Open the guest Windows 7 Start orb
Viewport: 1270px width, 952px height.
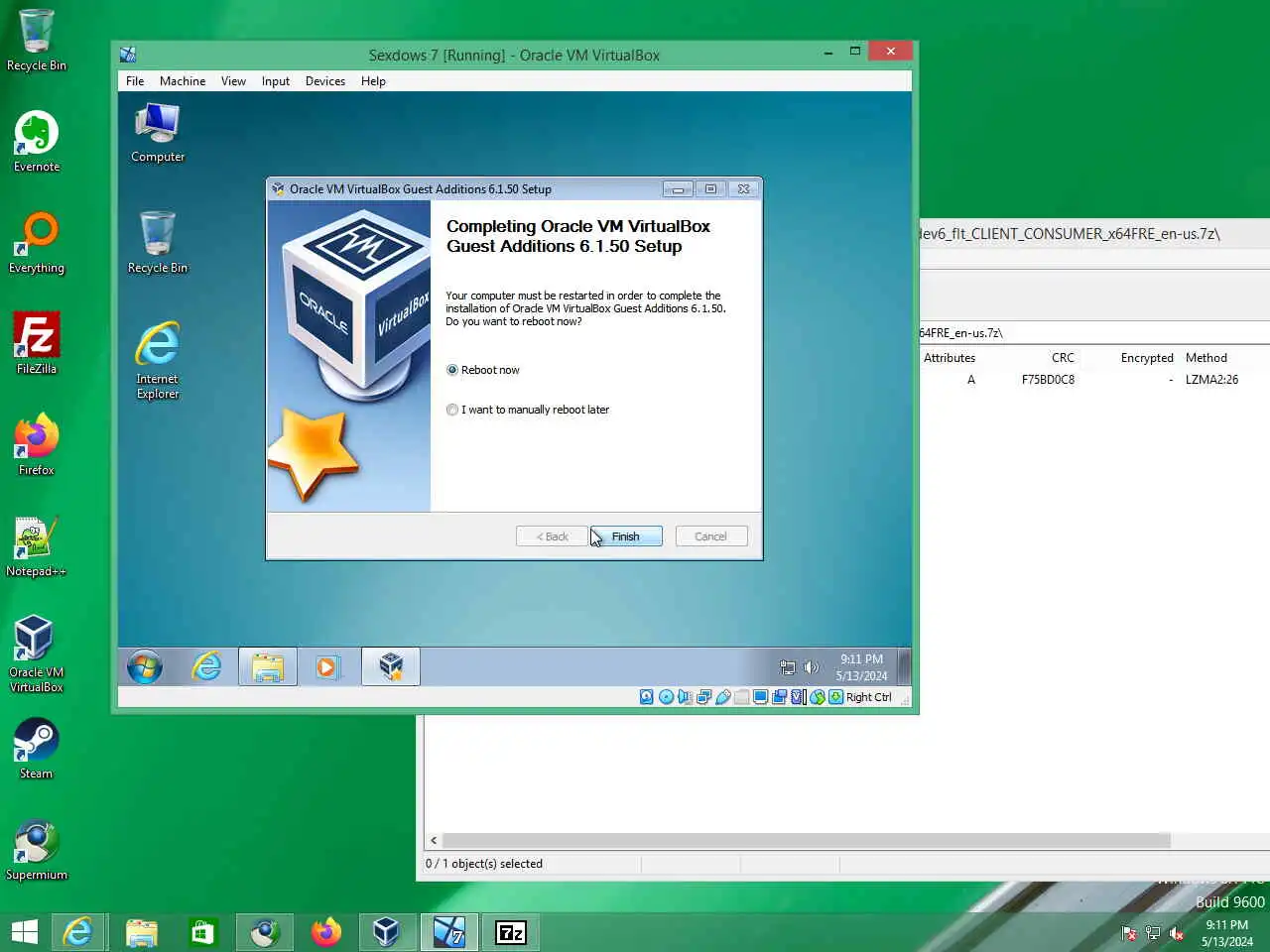[x=145, y=667]
